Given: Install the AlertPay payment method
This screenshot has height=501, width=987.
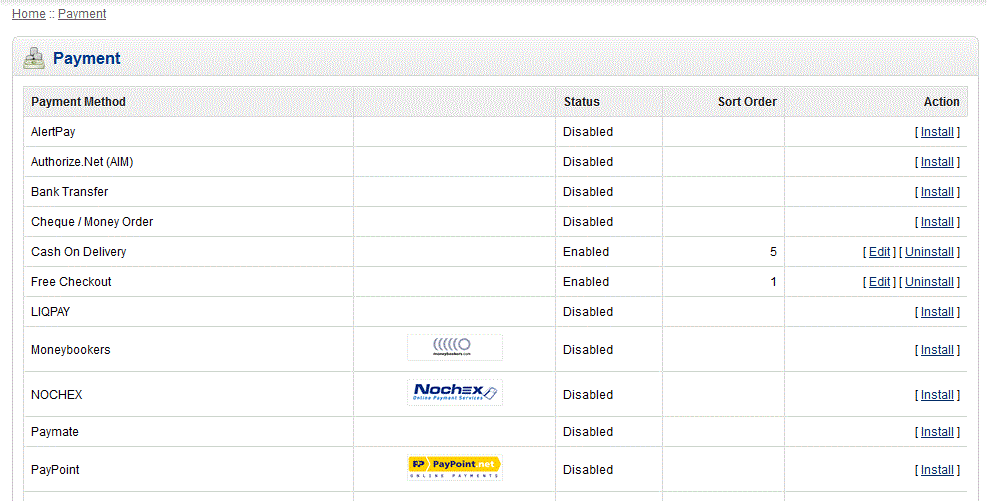Looking at the screenshot, I should 937,132.
